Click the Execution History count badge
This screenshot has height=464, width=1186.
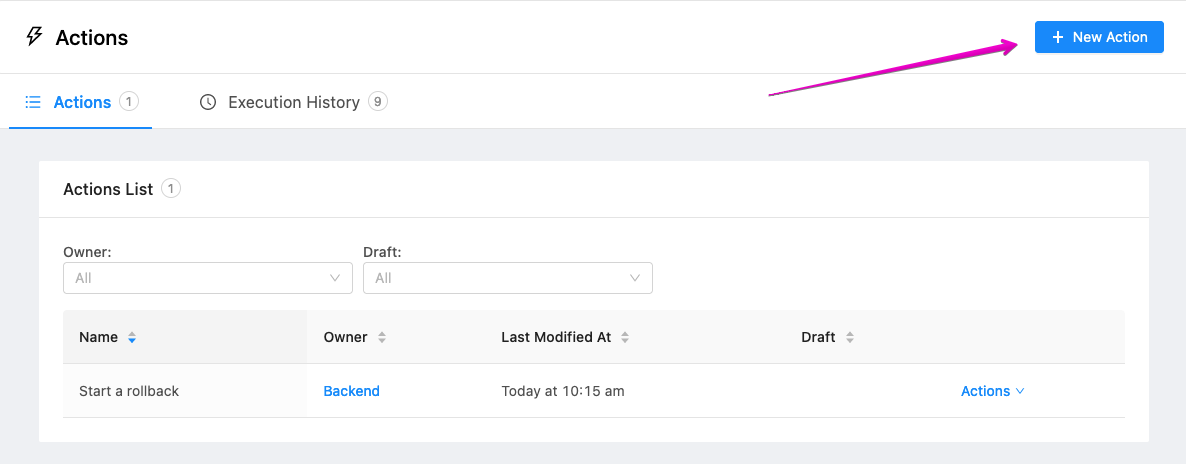tap(378, 101)
